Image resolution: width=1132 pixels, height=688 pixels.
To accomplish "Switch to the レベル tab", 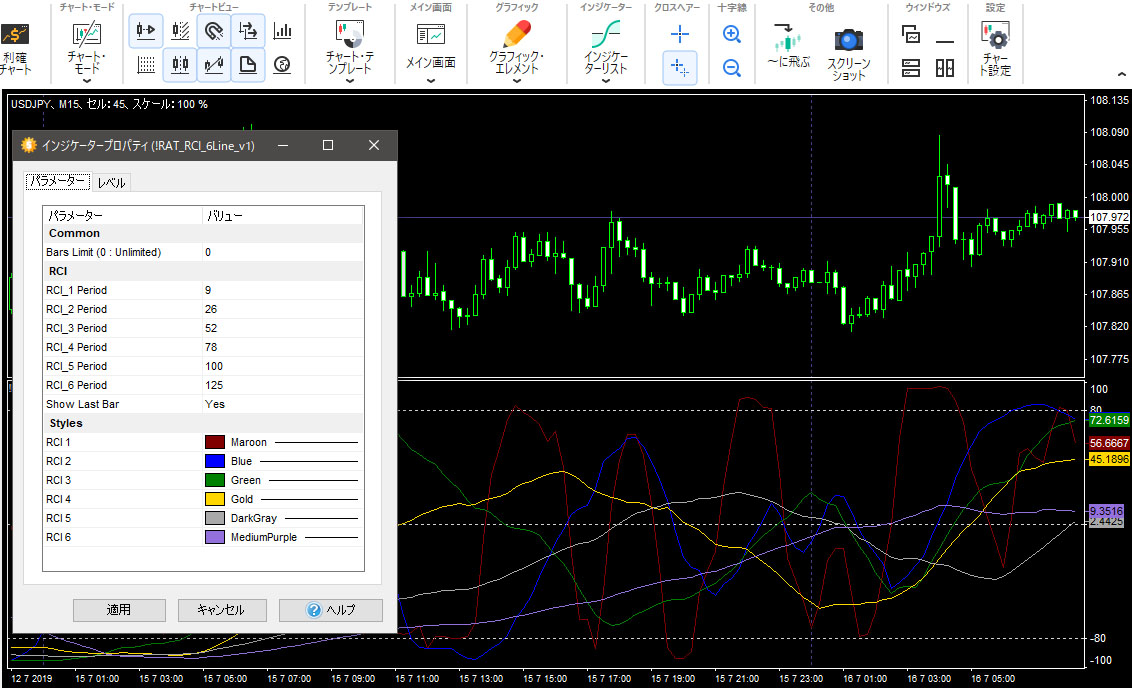I will coord(111,183).
